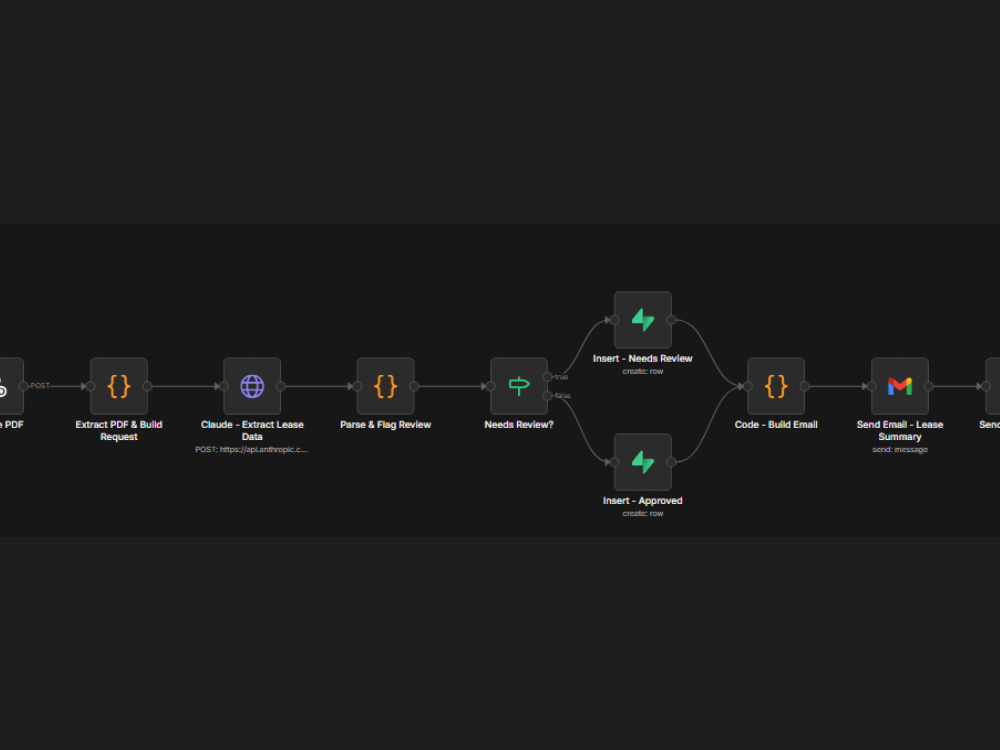Image resolution: width=1000 pixels, height=750 pixels.
Task: Click the false output connector of Needs Review?
Action: pyautogui.click(x=547, y=396)
